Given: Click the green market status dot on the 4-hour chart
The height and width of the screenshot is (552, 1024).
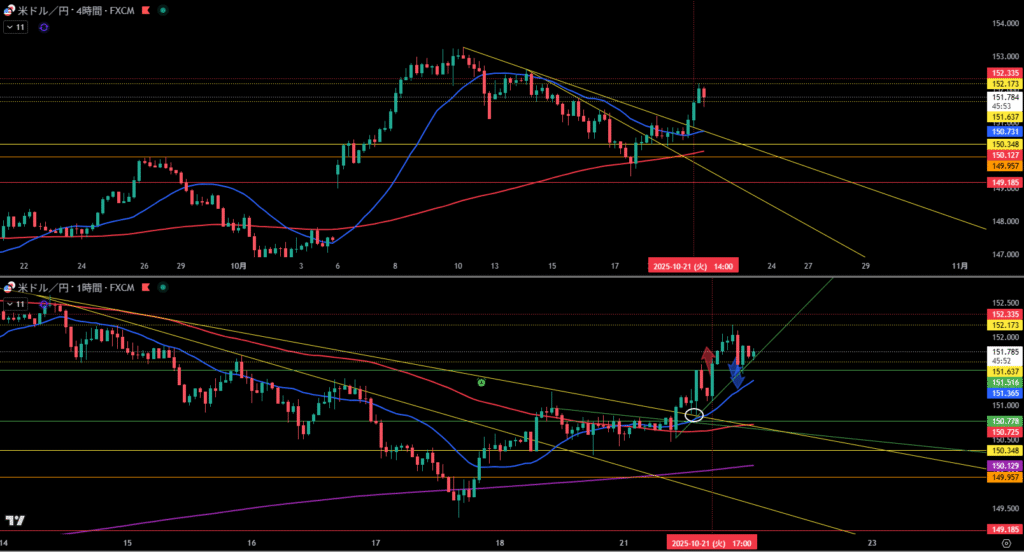Looking at the screenshot, I should [x=164, y=10].
